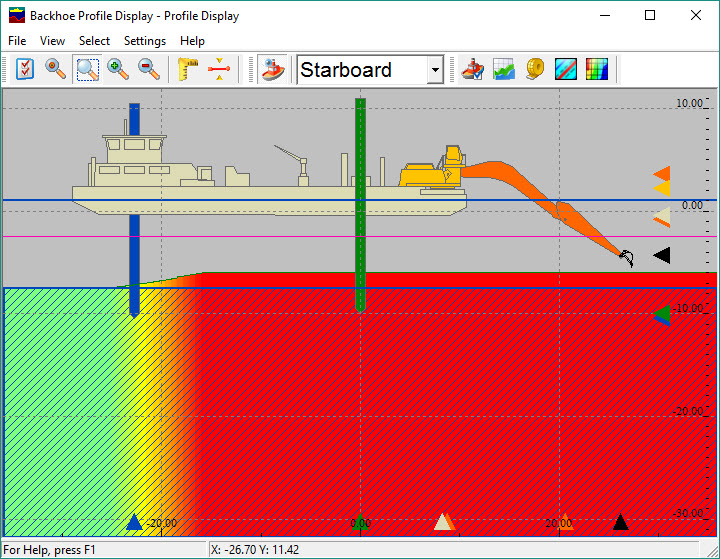Click the blue triangle marker on bottom axis

tap(134, 521)
